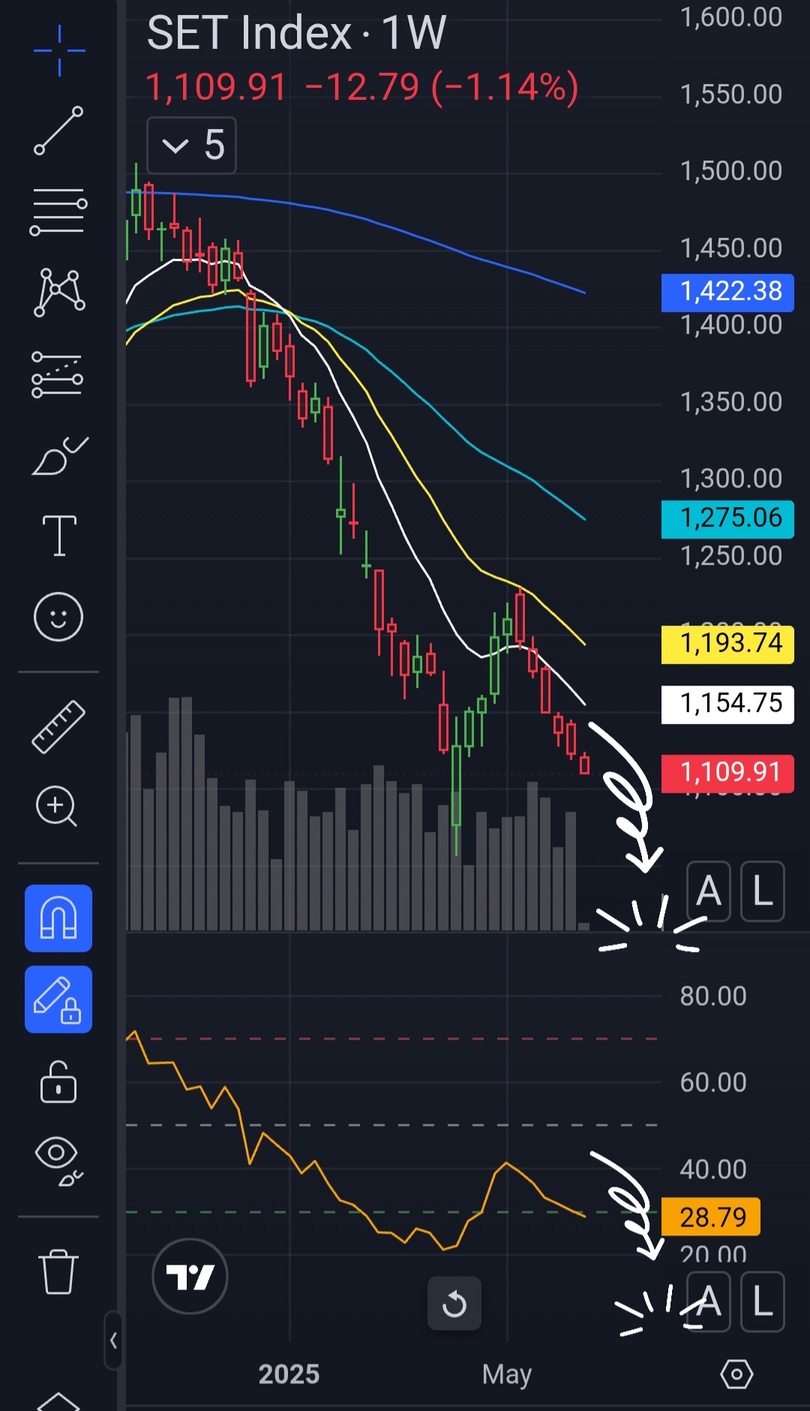
Task: Open the Fibonacci retracement tools
Action: pyautogui.click(x=58, y=211)
